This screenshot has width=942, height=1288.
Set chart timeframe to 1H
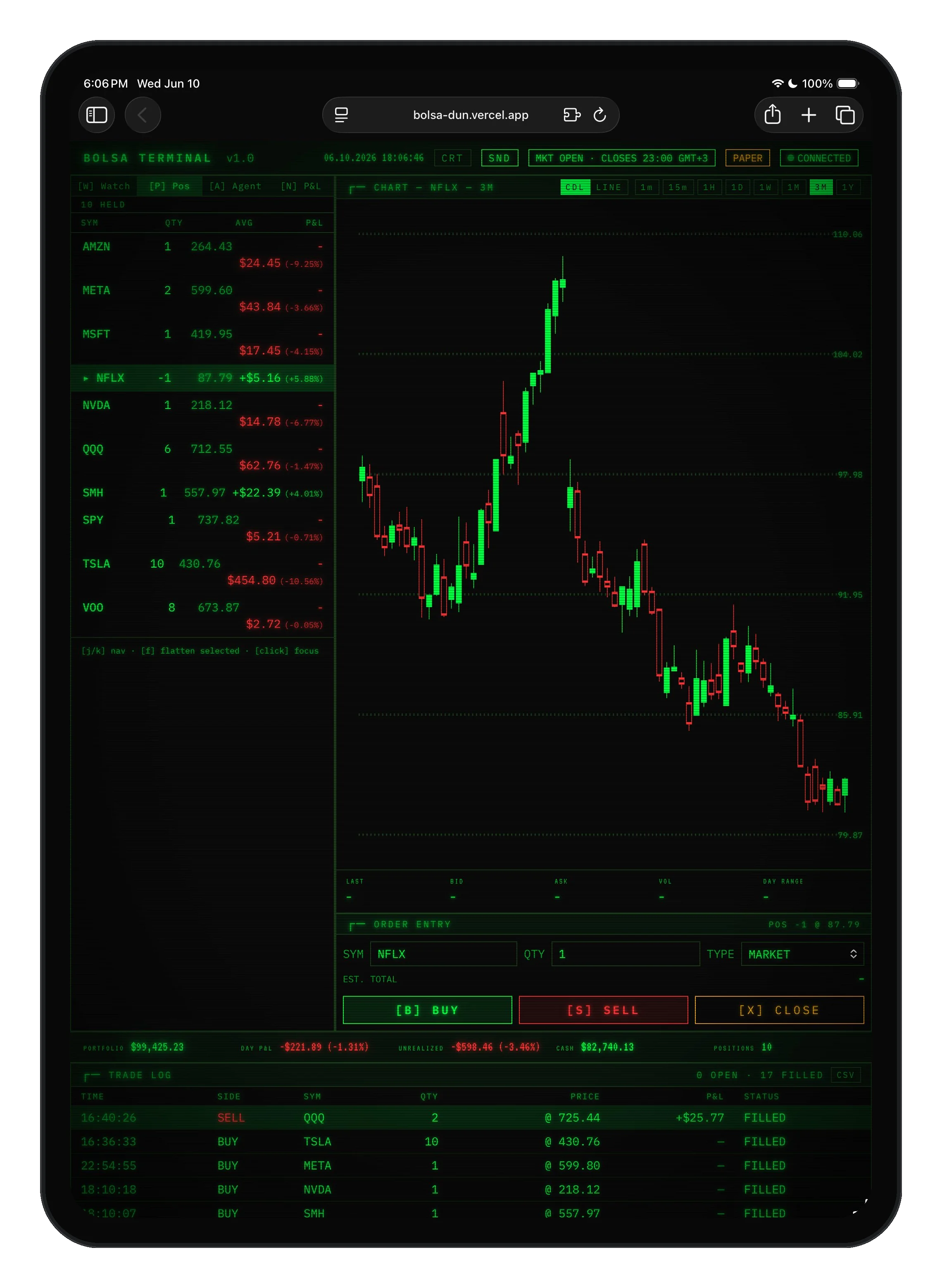[x=709, y=187]
